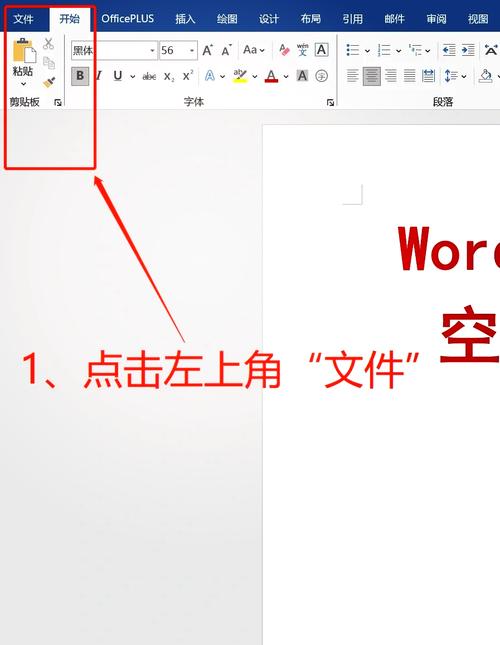Open the font size dropdown showing 56
This screenshot has height=645, width=500.
point(178,51)
